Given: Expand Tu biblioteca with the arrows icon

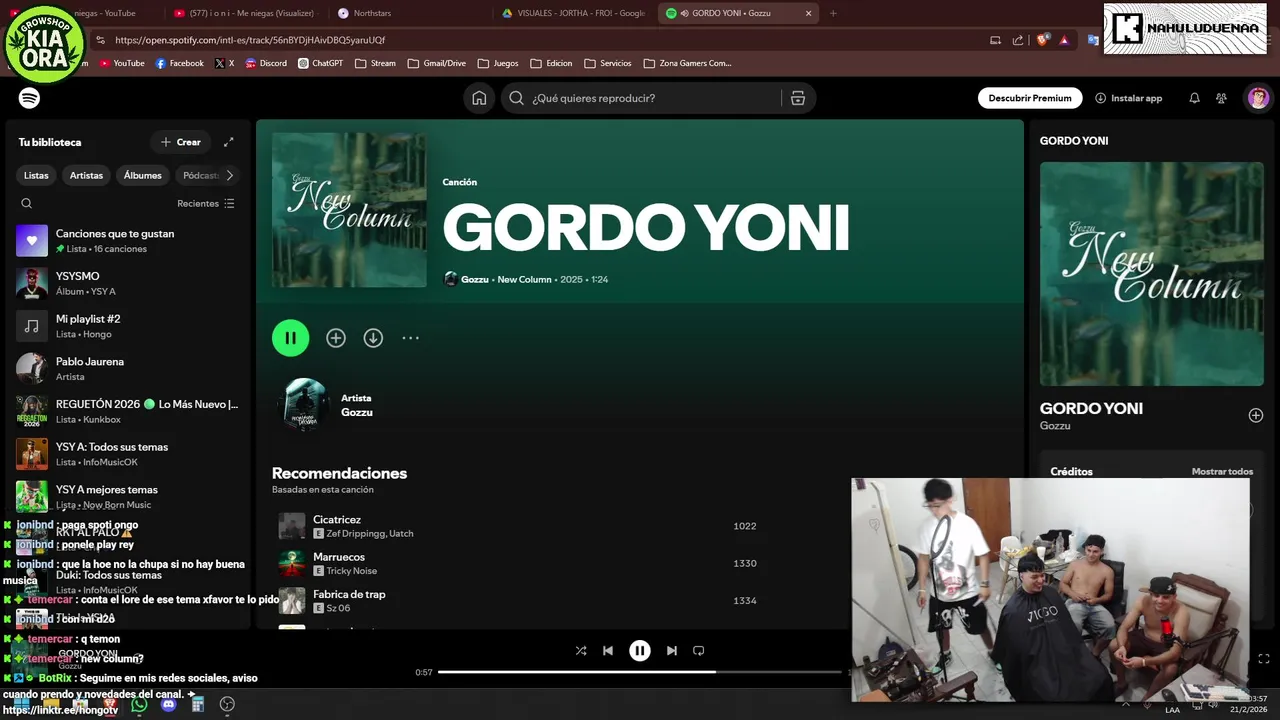Looking at the screenshot, I should click(228, 142).
